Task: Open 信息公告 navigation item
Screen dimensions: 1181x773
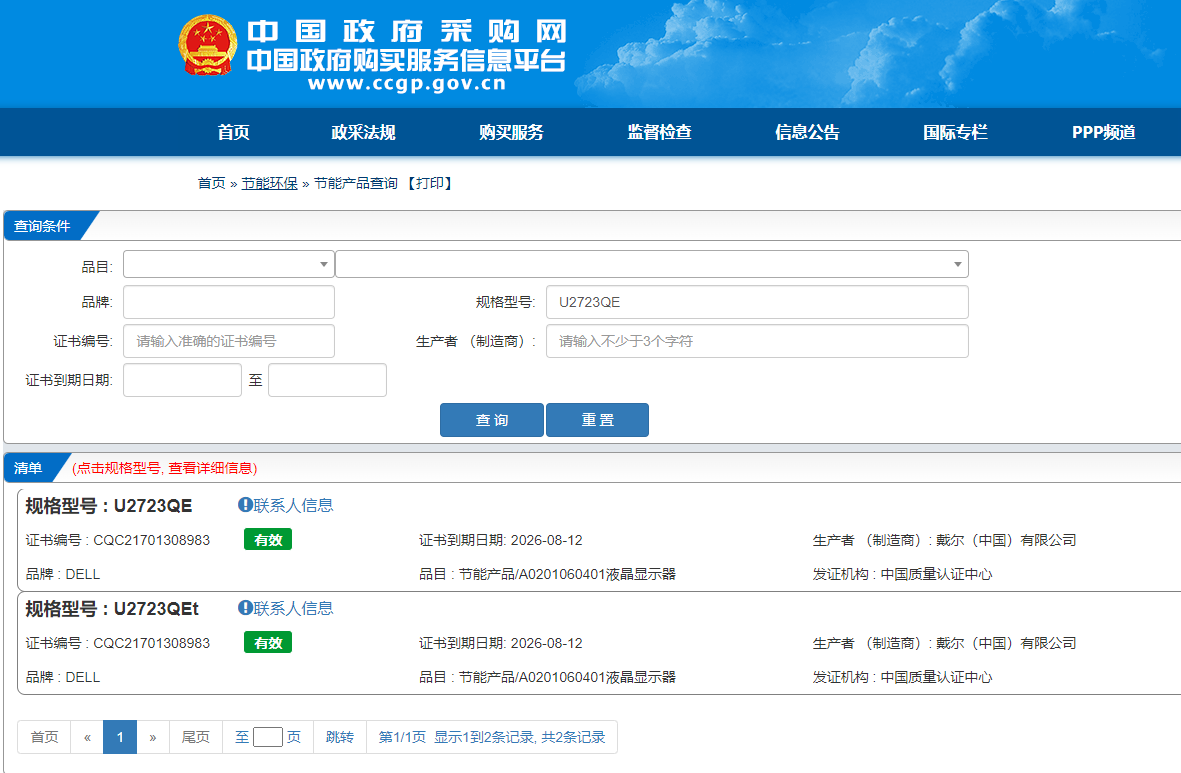Action: (807, 132)
